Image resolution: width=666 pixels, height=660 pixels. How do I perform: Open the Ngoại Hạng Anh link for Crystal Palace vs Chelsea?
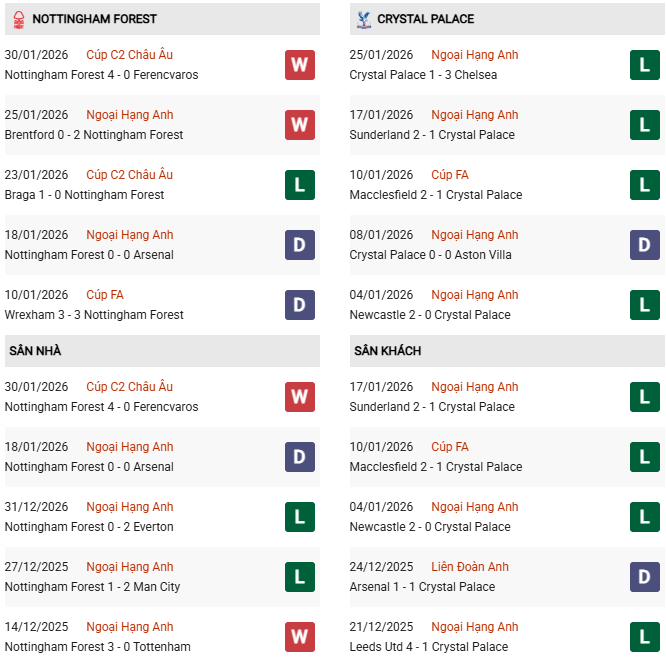(474, 55)
